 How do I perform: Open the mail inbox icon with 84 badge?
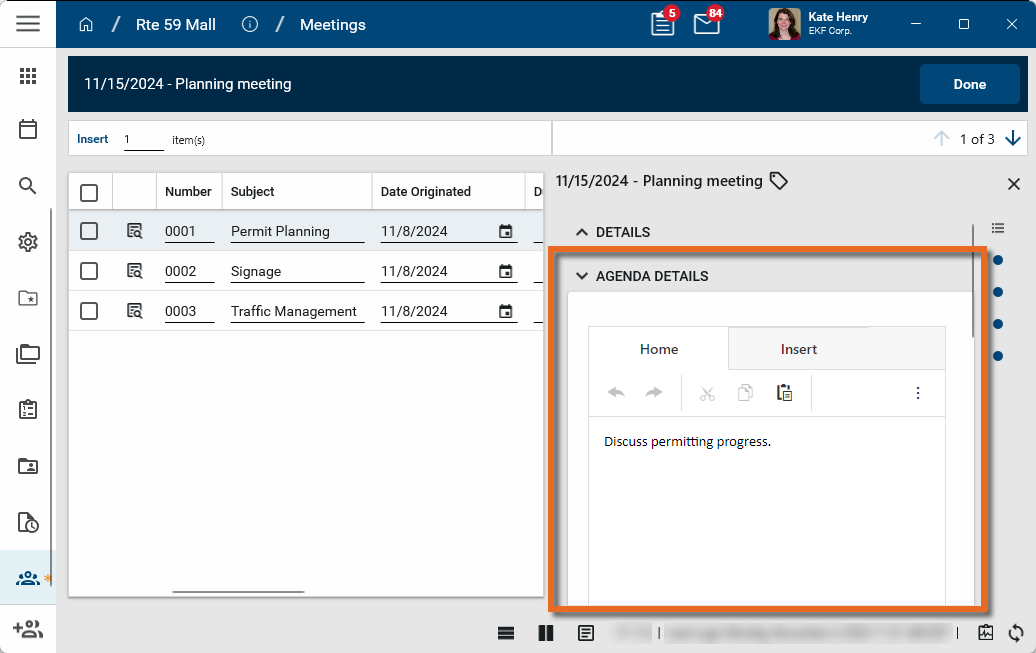[706, 25]
